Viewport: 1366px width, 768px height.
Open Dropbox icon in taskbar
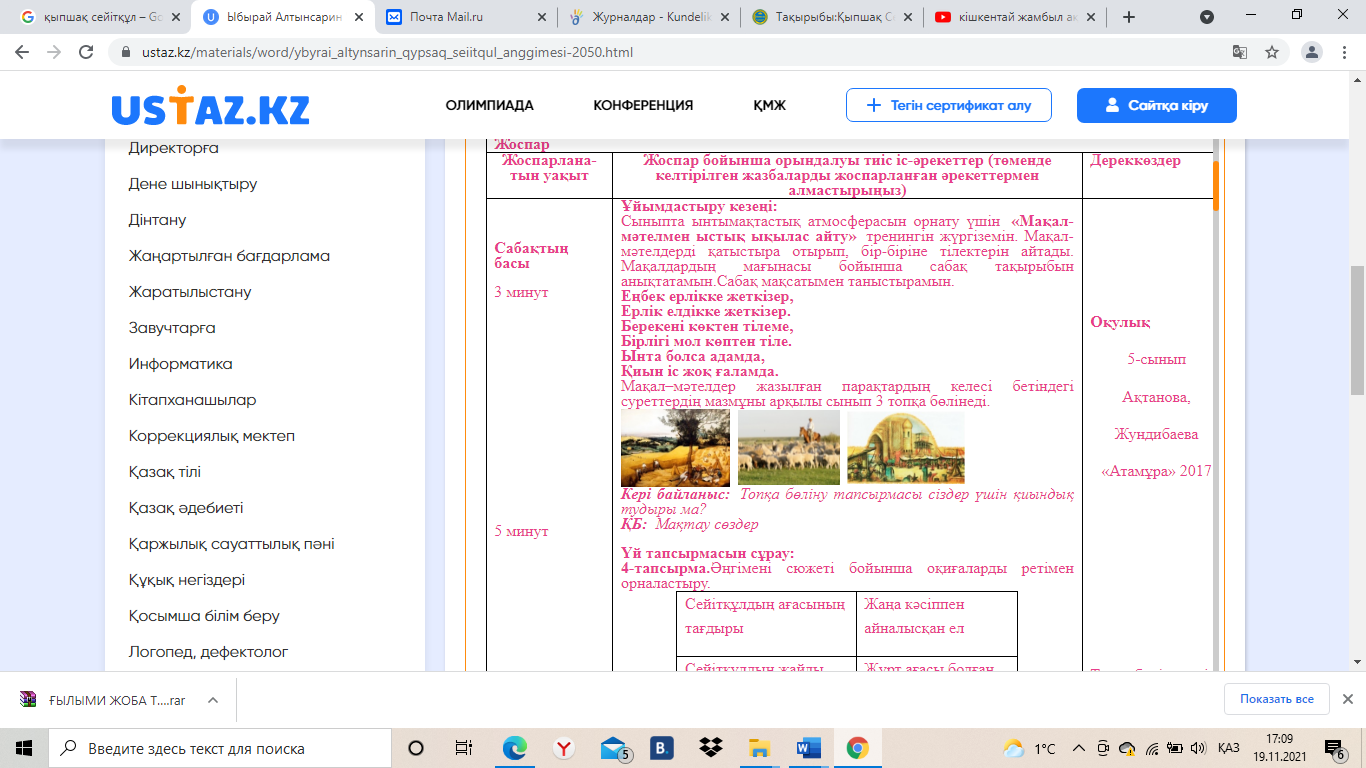pos(711,748)
